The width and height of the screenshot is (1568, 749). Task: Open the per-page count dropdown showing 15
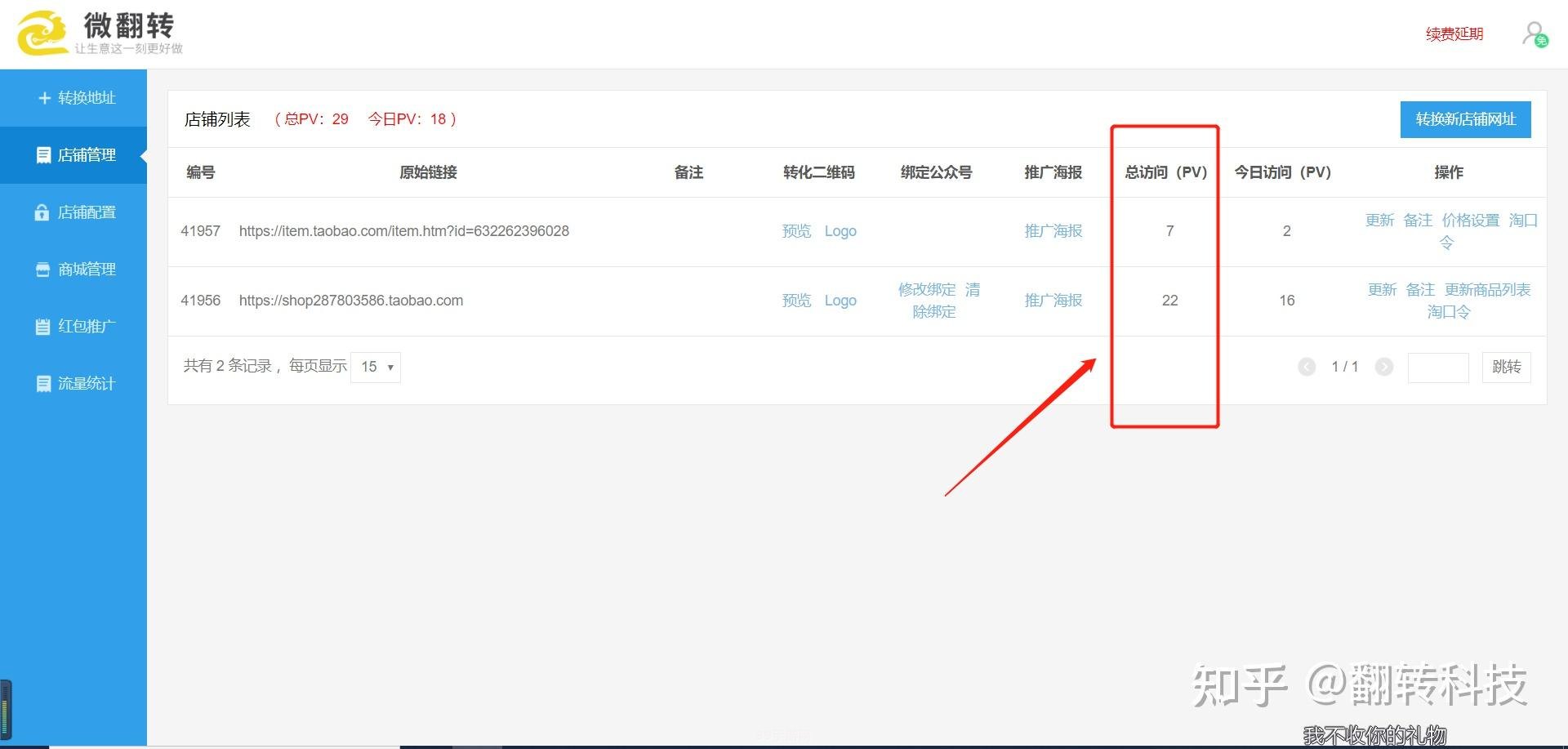tap(376, 367)
